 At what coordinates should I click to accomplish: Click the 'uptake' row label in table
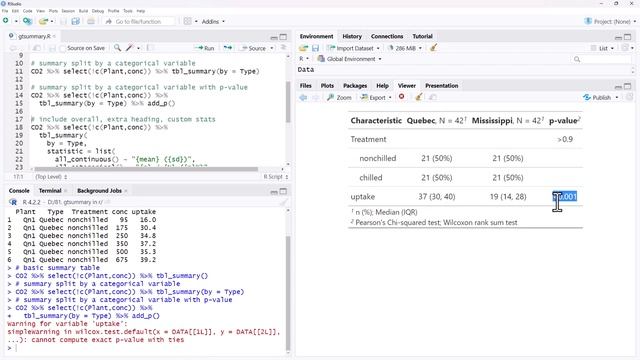(x=362, y=197)
